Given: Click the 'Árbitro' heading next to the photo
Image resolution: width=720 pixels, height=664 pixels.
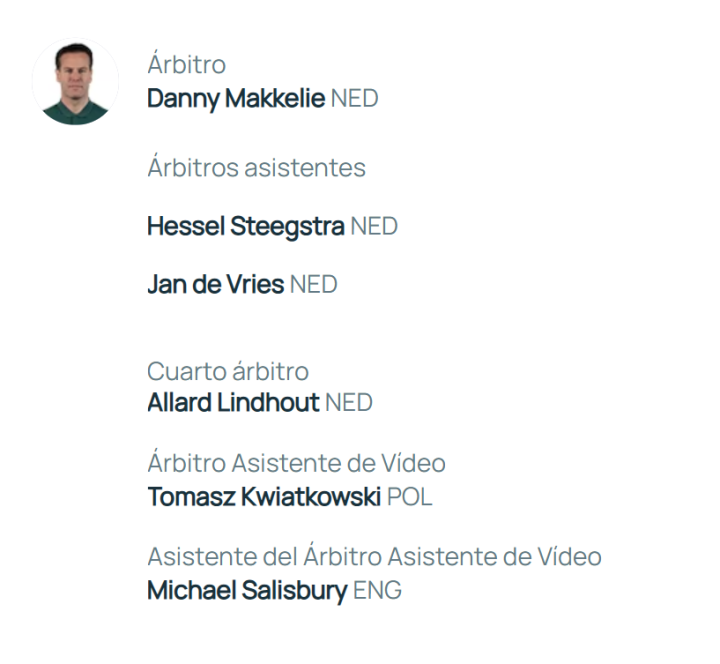Looking at the screenshot, I should 186,65.
